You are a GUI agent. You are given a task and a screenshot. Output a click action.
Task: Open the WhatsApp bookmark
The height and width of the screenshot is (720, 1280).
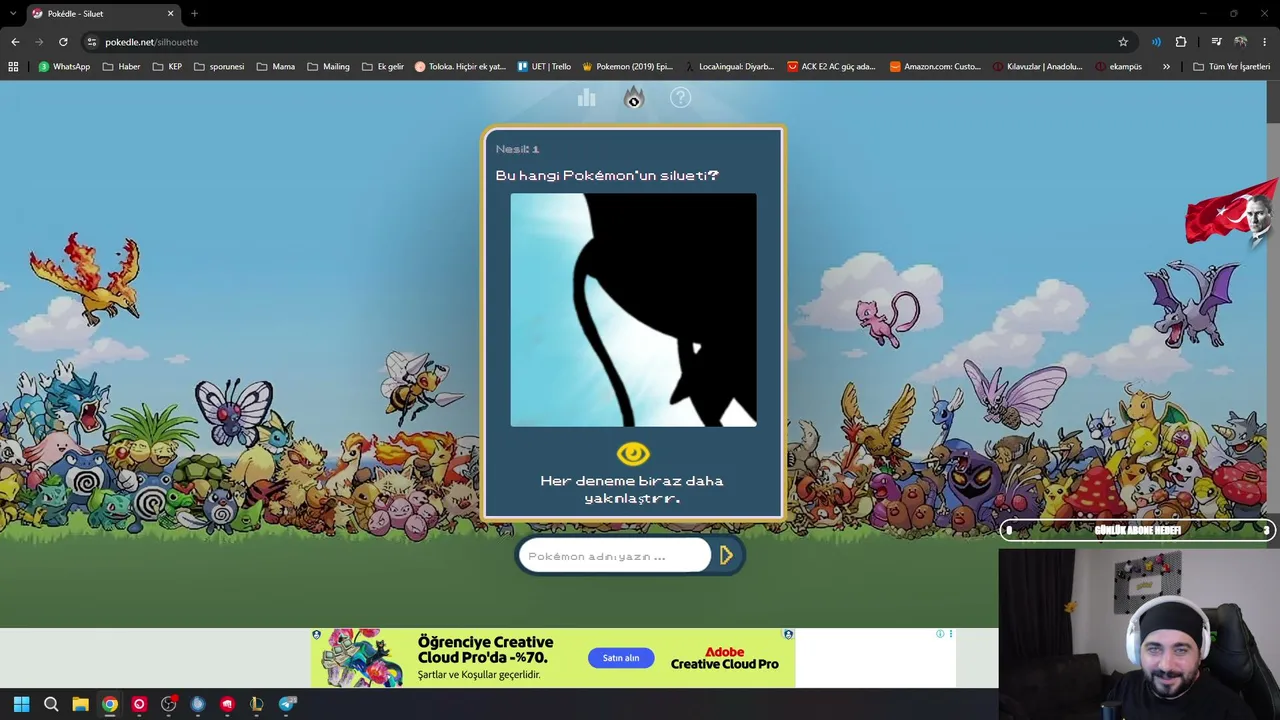[x=64, y=67]
